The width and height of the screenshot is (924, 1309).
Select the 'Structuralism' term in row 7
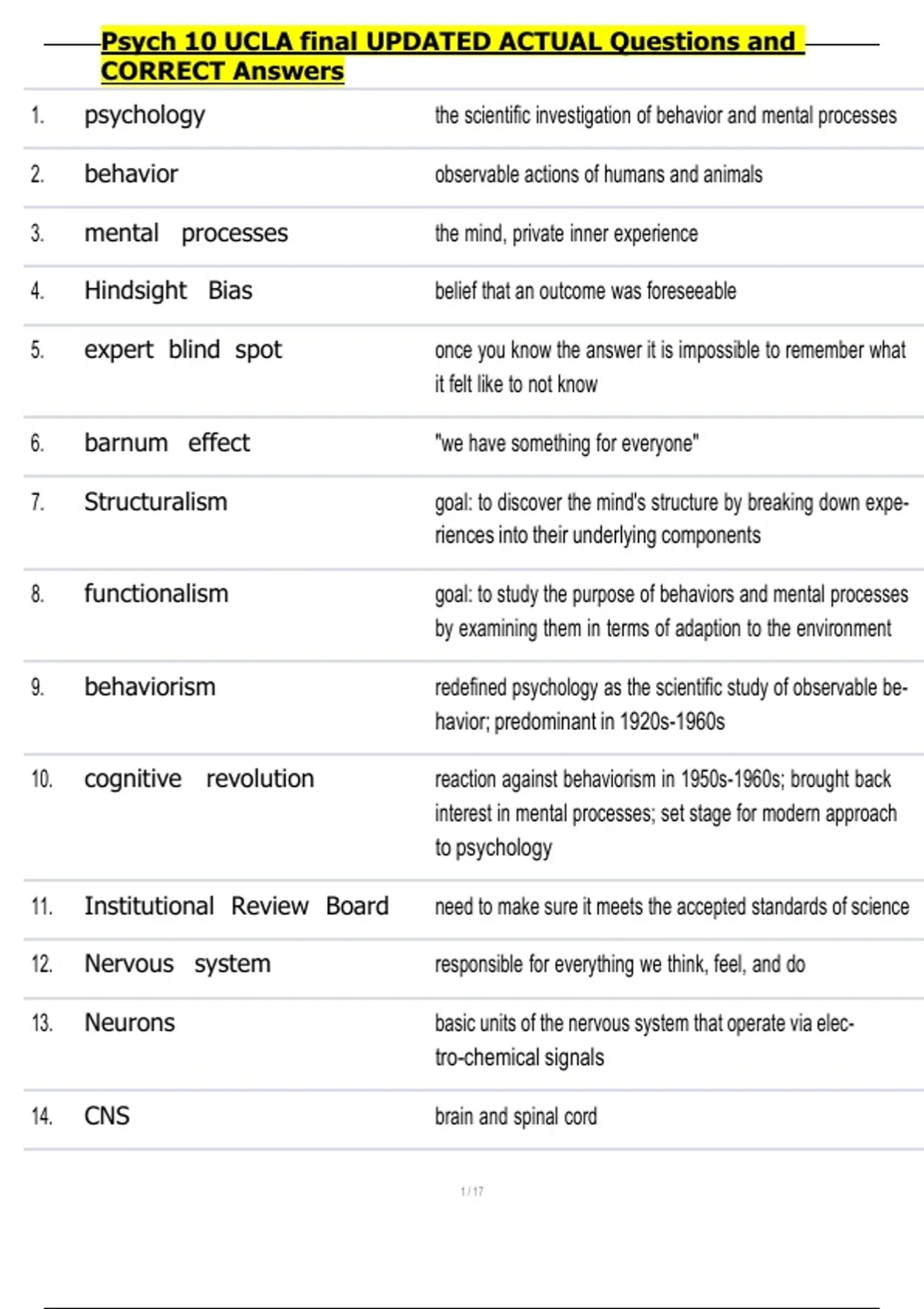(156, 502)
